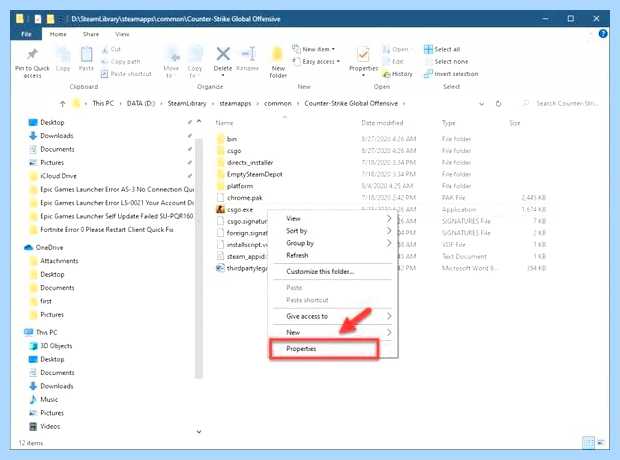Open the address bar history dropdown
The height and width of the screenshot is (460, 620).
pyautogui.click(x=481, y=104)
